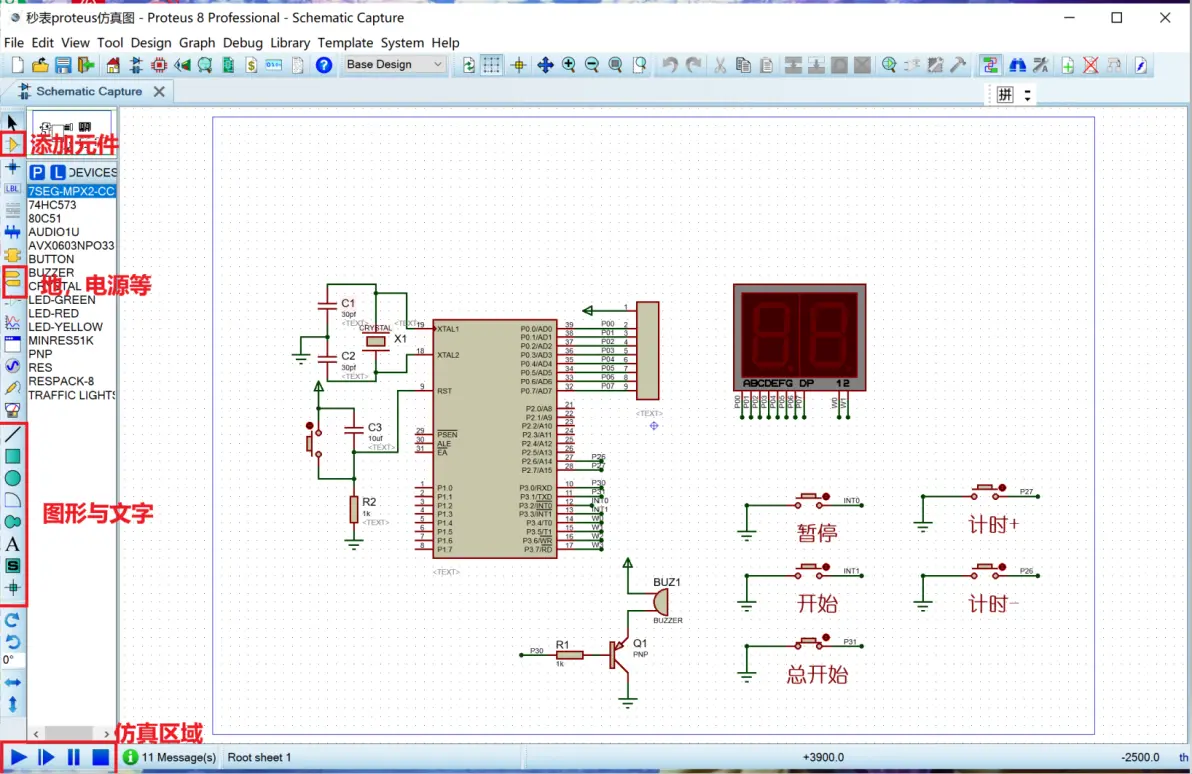Viewport: 1192px width, 774px height.
Task: Open the Library menu
Action: (290, 43)
